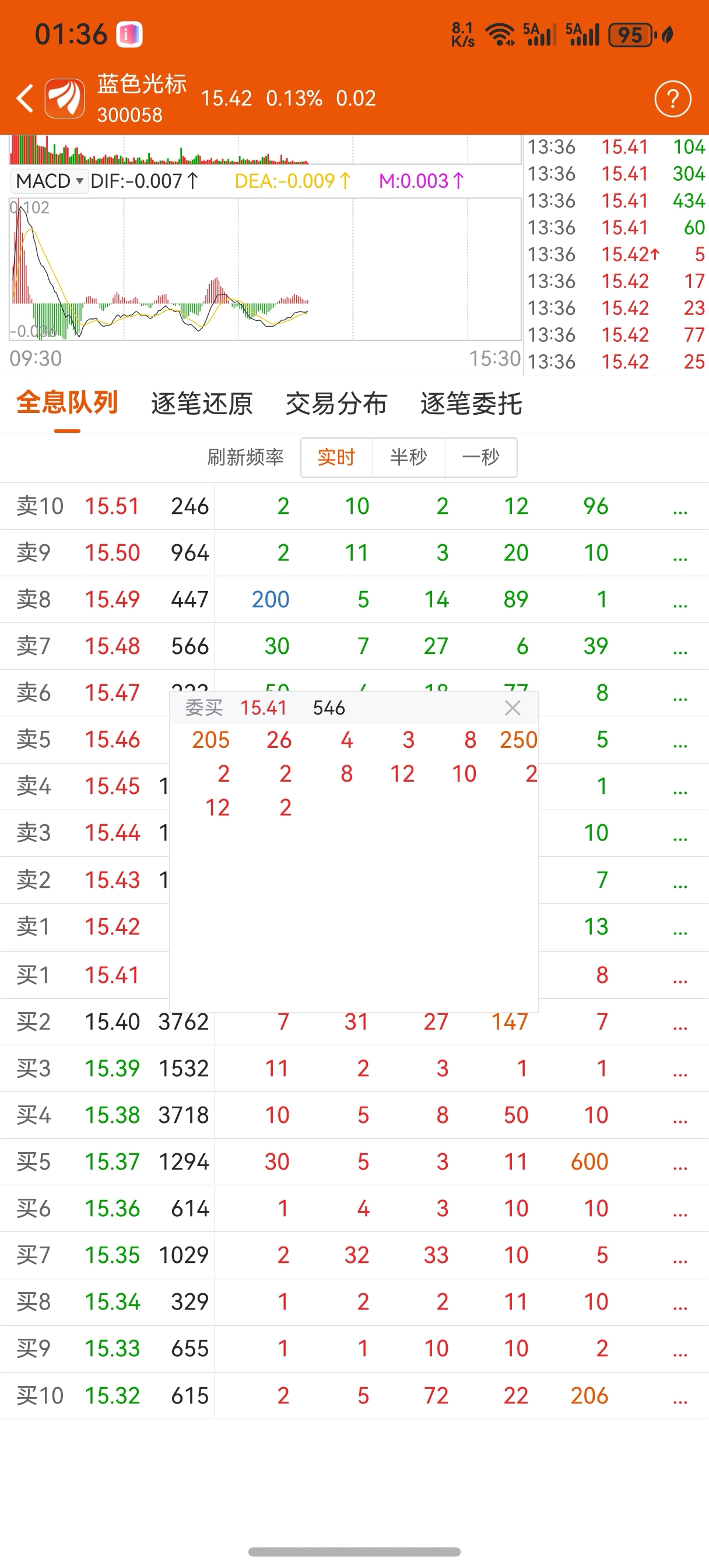This screenshot has height=1568, width=709.
Task: Select the 卖8 price 15.49
Action: pos(112,600)
